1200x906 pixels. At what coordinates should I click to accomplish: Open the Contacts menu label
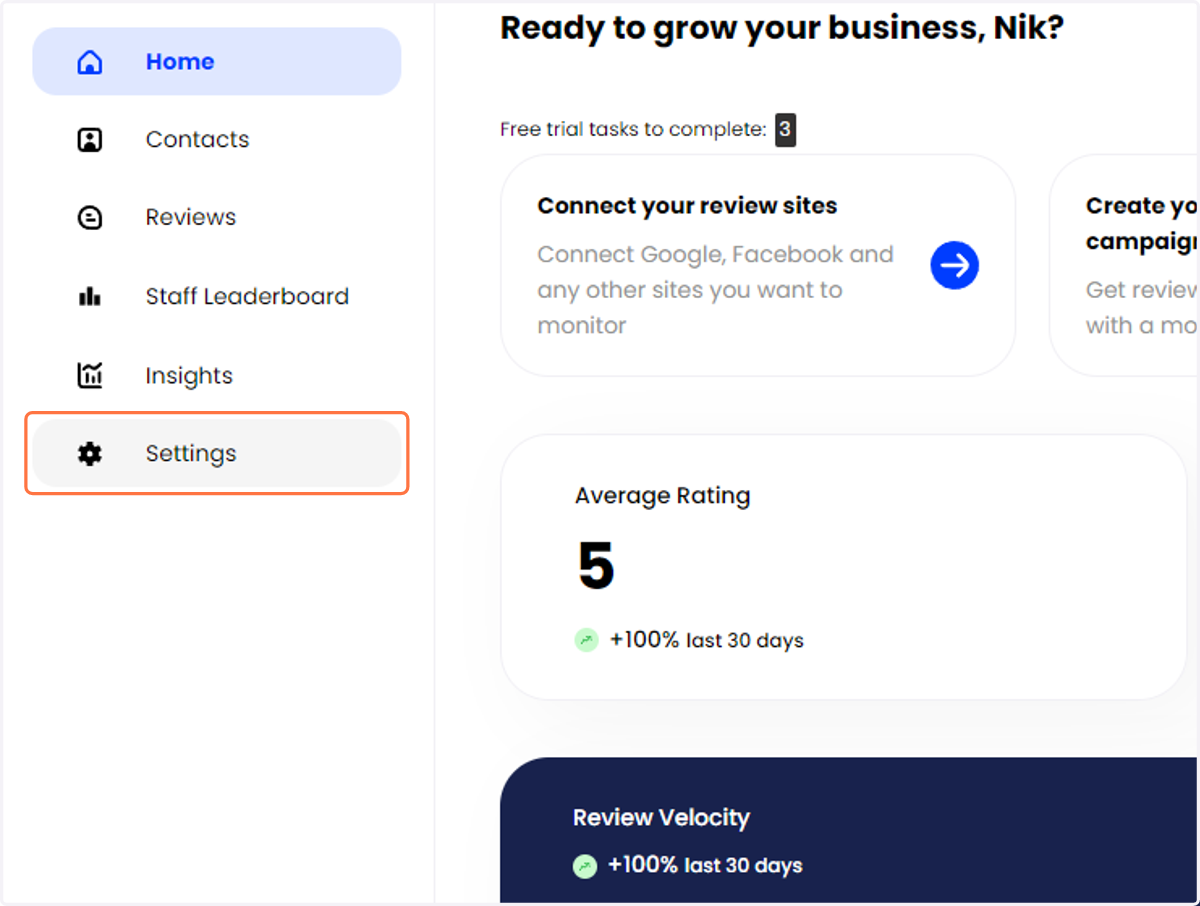tap(197, 140)
